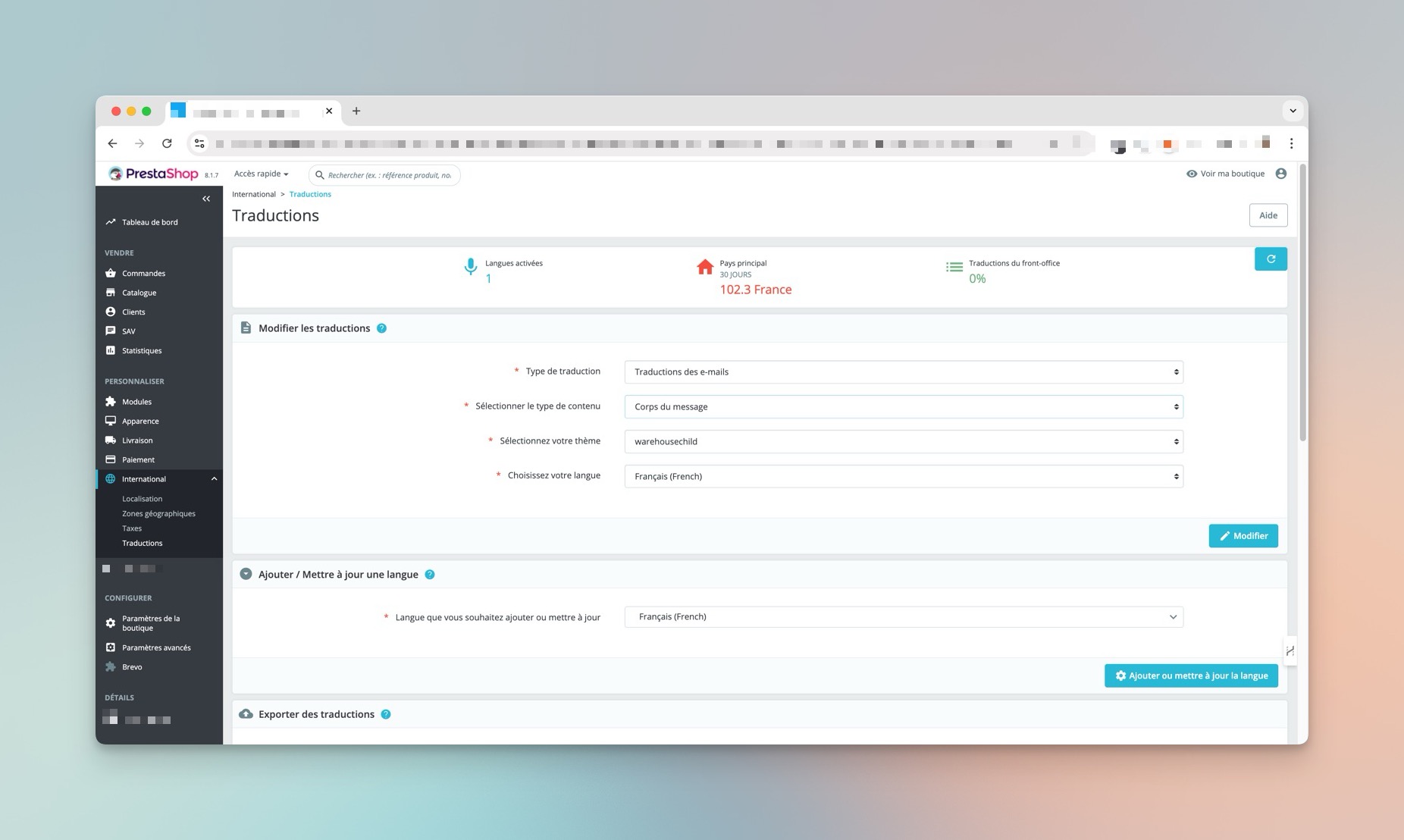Open the user account icon in the header
This screenshot has width=1404, height=840.
(x=1280, y=174)
